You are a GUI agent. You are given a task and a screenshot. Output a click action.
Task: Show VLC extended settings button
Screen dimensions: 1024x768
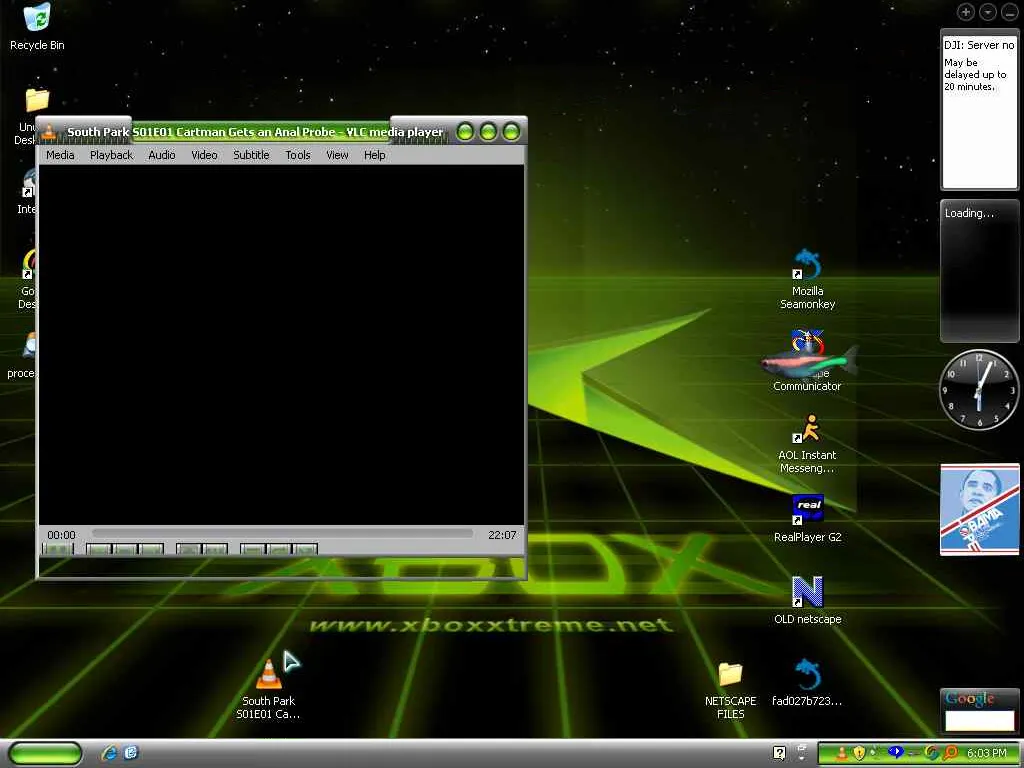[215, 549]
